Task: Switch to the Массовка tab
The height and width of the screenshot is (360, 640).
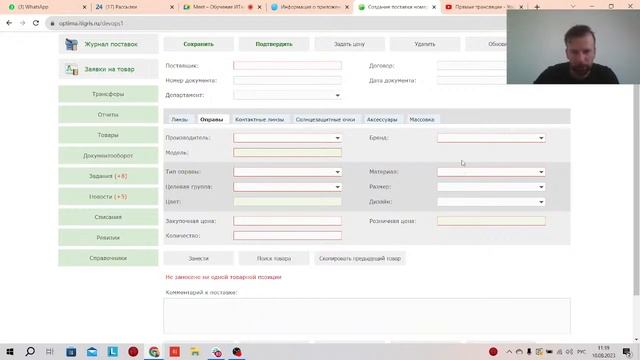Action: (422, 120)
